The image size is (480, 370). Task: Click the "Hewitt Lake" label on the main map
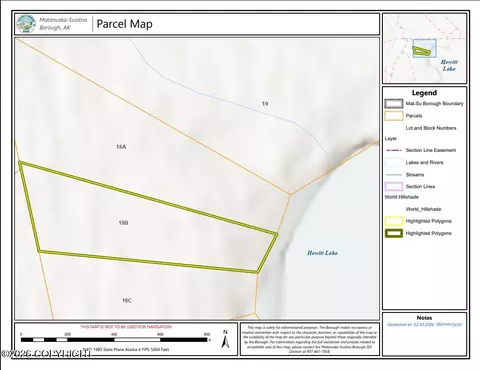point(322,253)
